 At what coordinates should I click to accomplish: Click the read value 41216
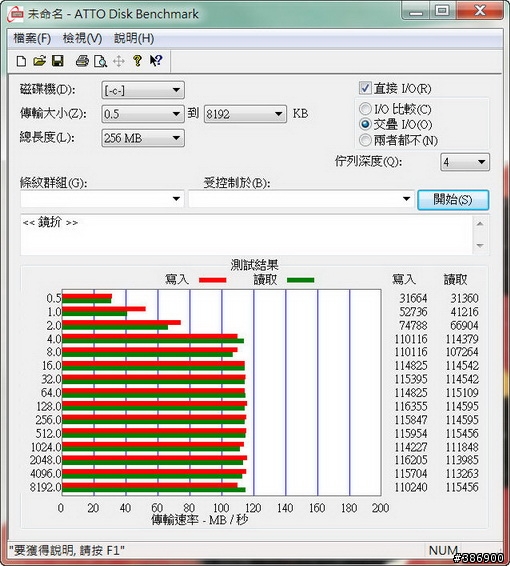tap(464, 312)
